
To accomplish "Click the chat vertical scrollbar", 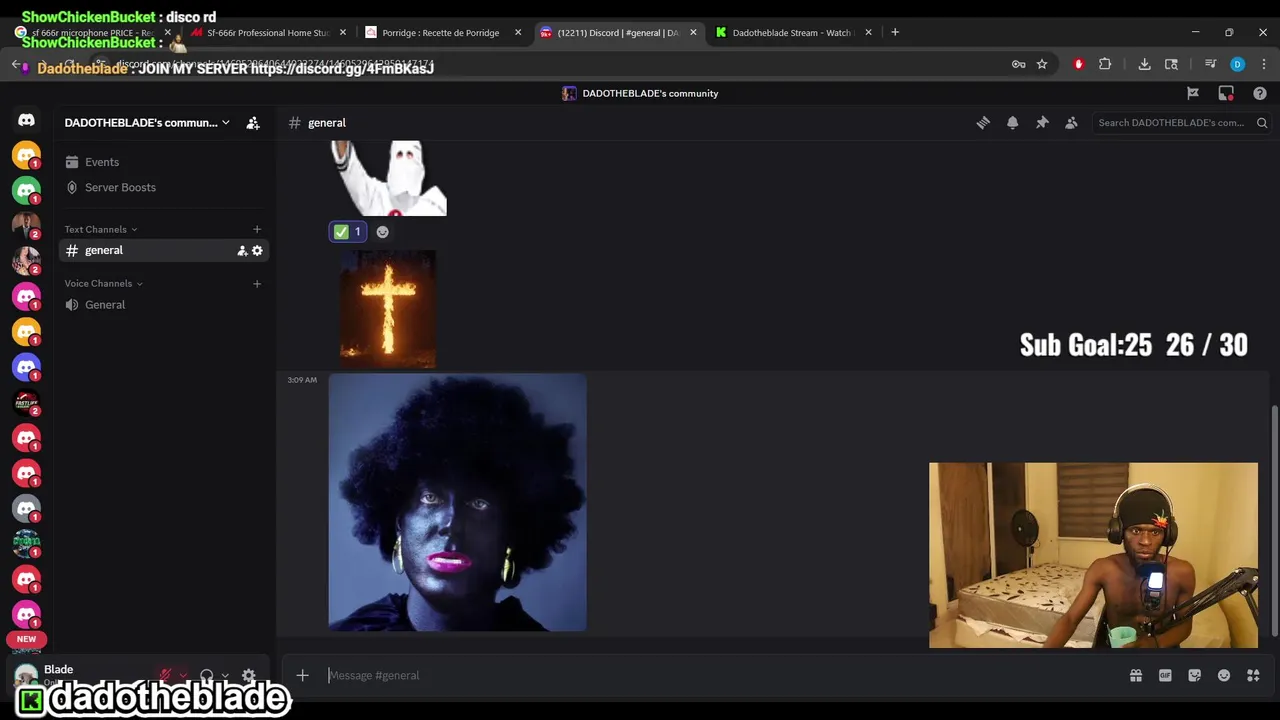I will click(1274, 520).
